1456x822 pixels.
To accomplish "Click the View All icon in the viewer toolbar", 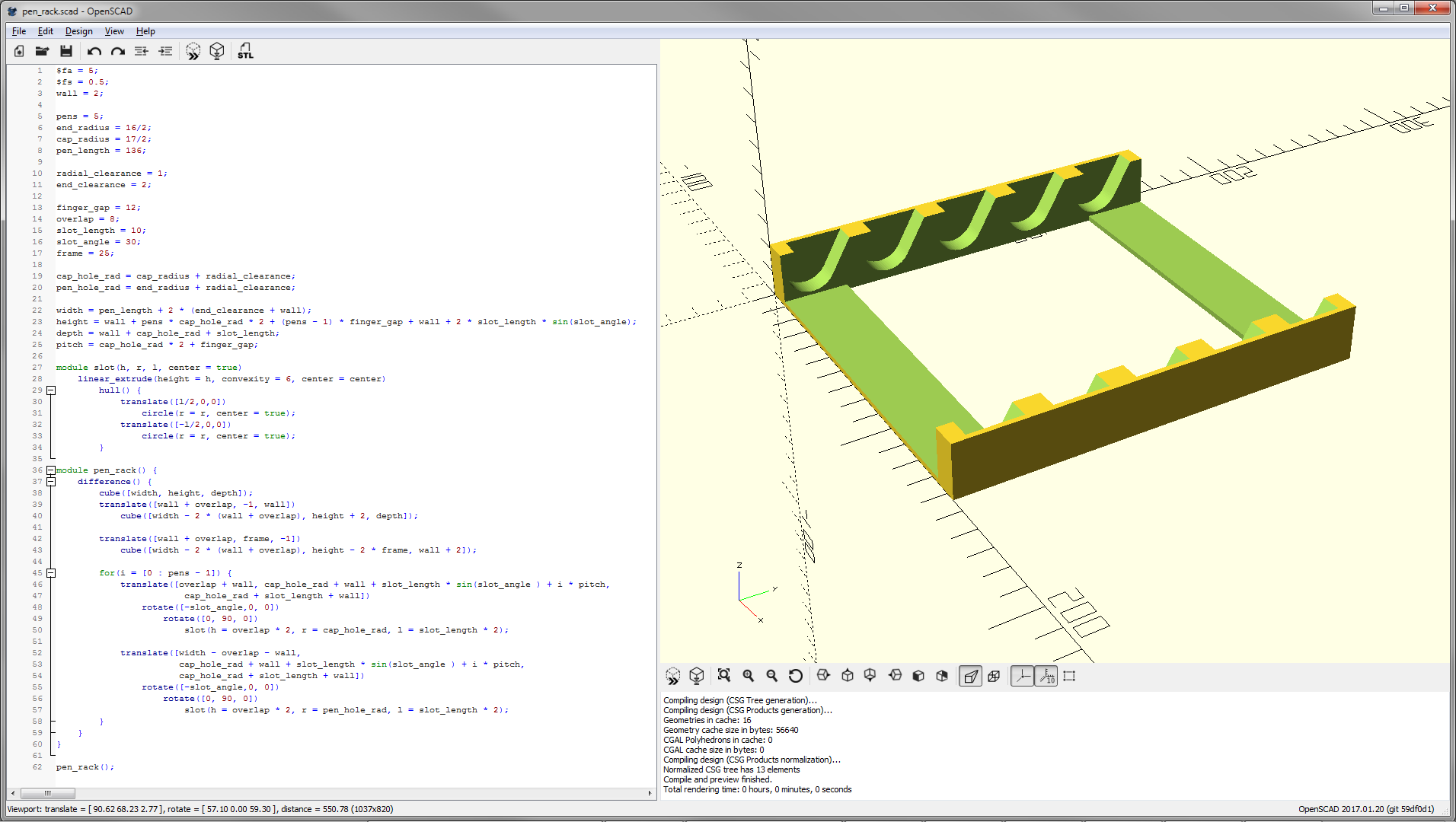I will (724, 676).
